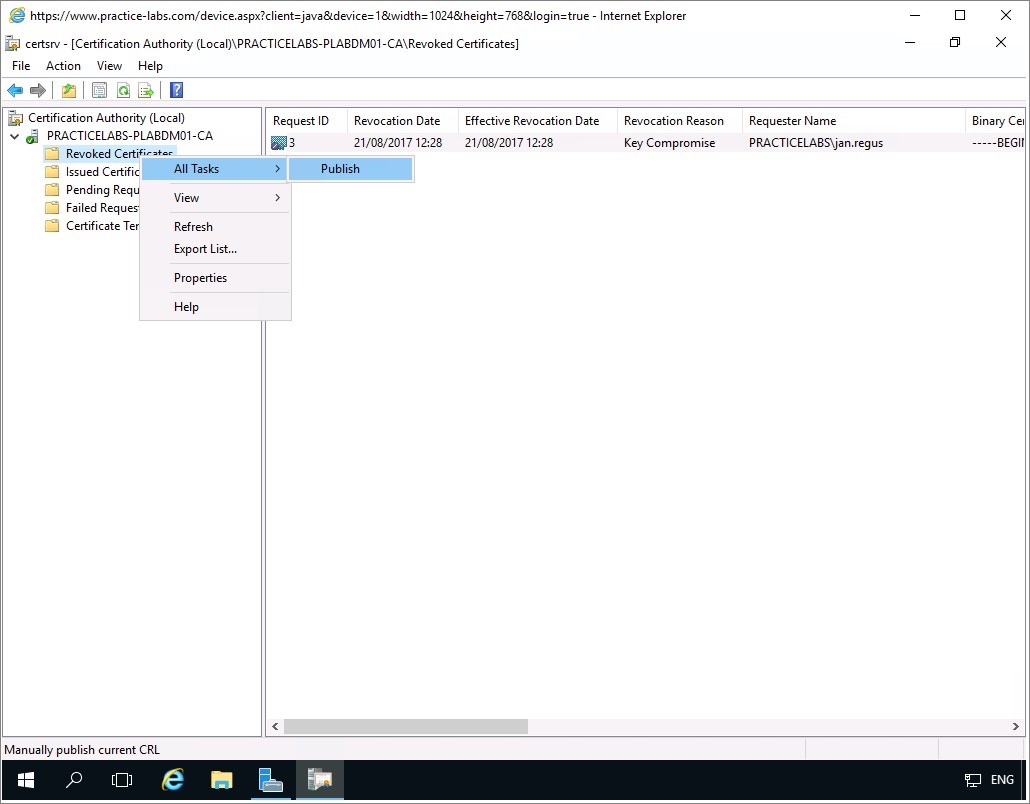Screen dimensions: 1030x804
Task: Open Task View on the taskbar
Action: (x=122, y=780)
